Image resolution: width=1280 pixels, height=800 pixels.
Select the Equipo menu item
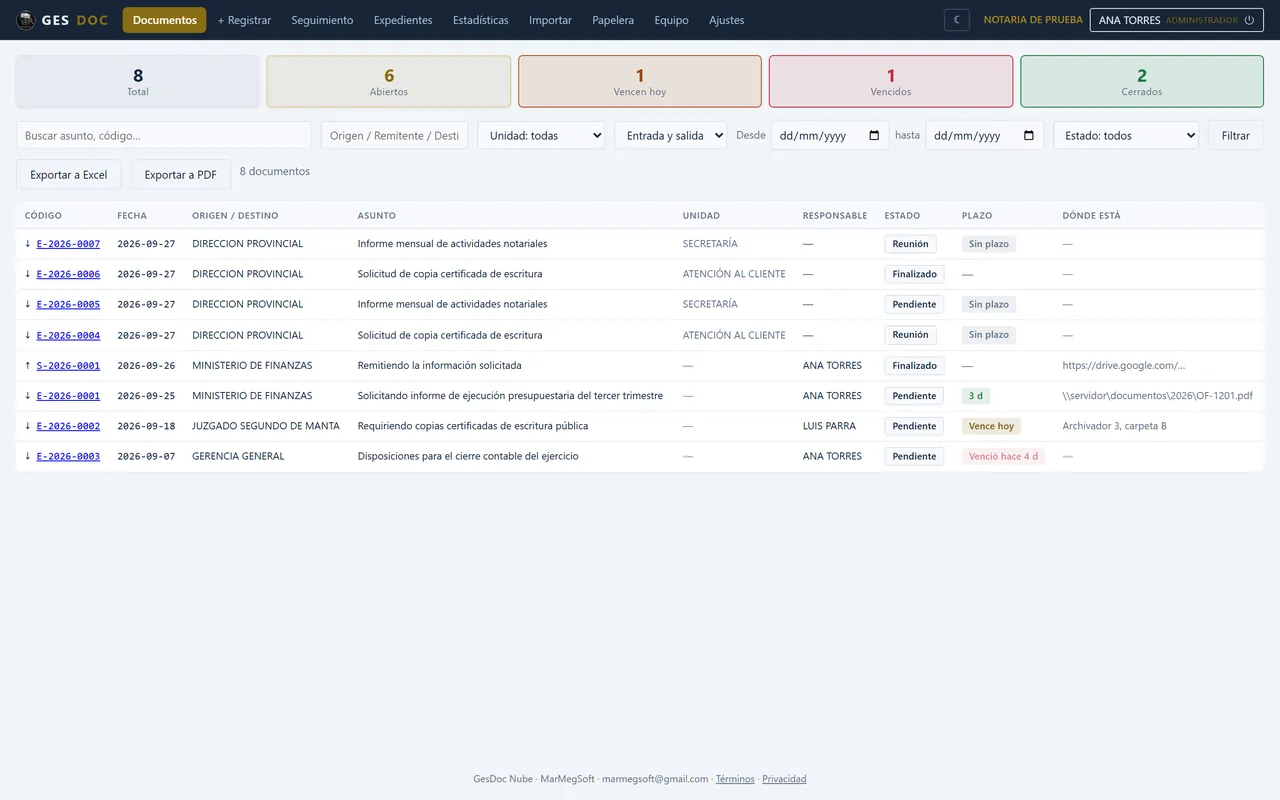(x=671, y=20)
